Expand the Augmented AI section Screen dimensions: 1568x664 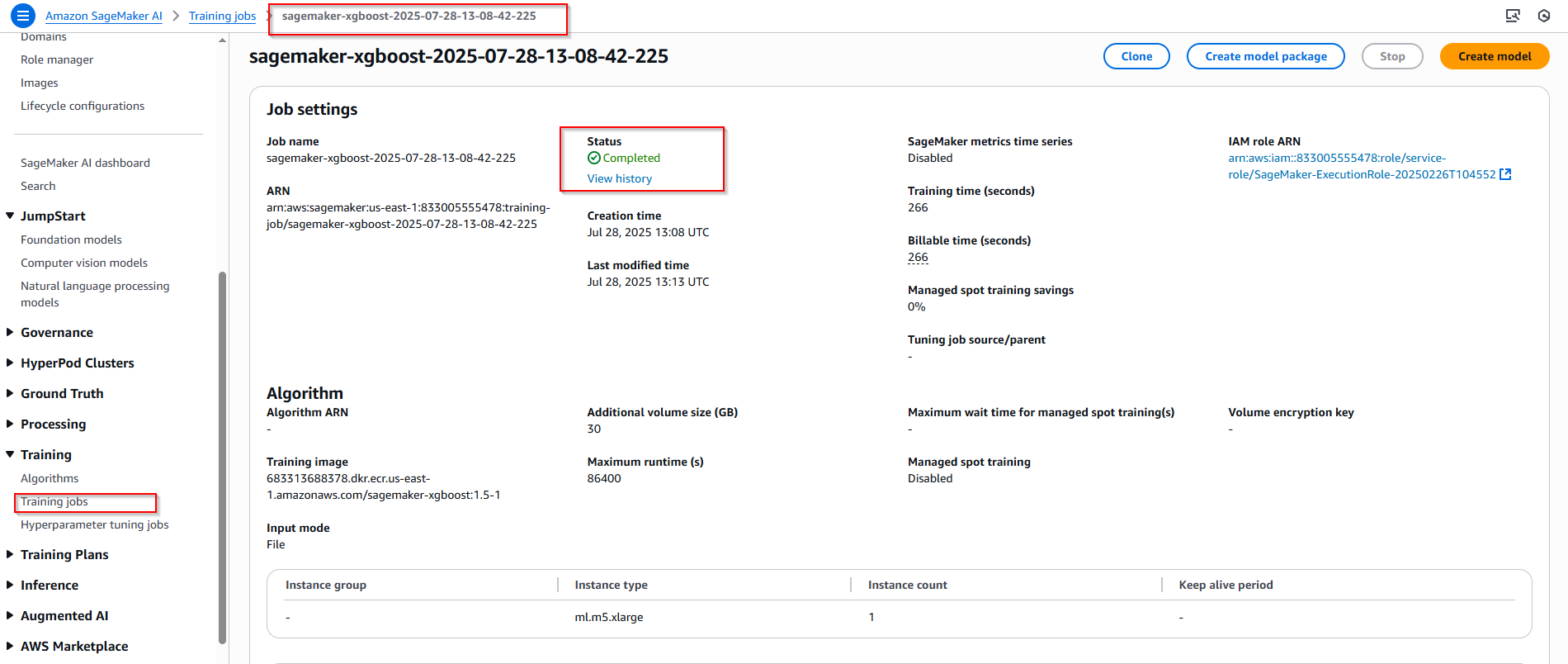[x=10, y=615]
